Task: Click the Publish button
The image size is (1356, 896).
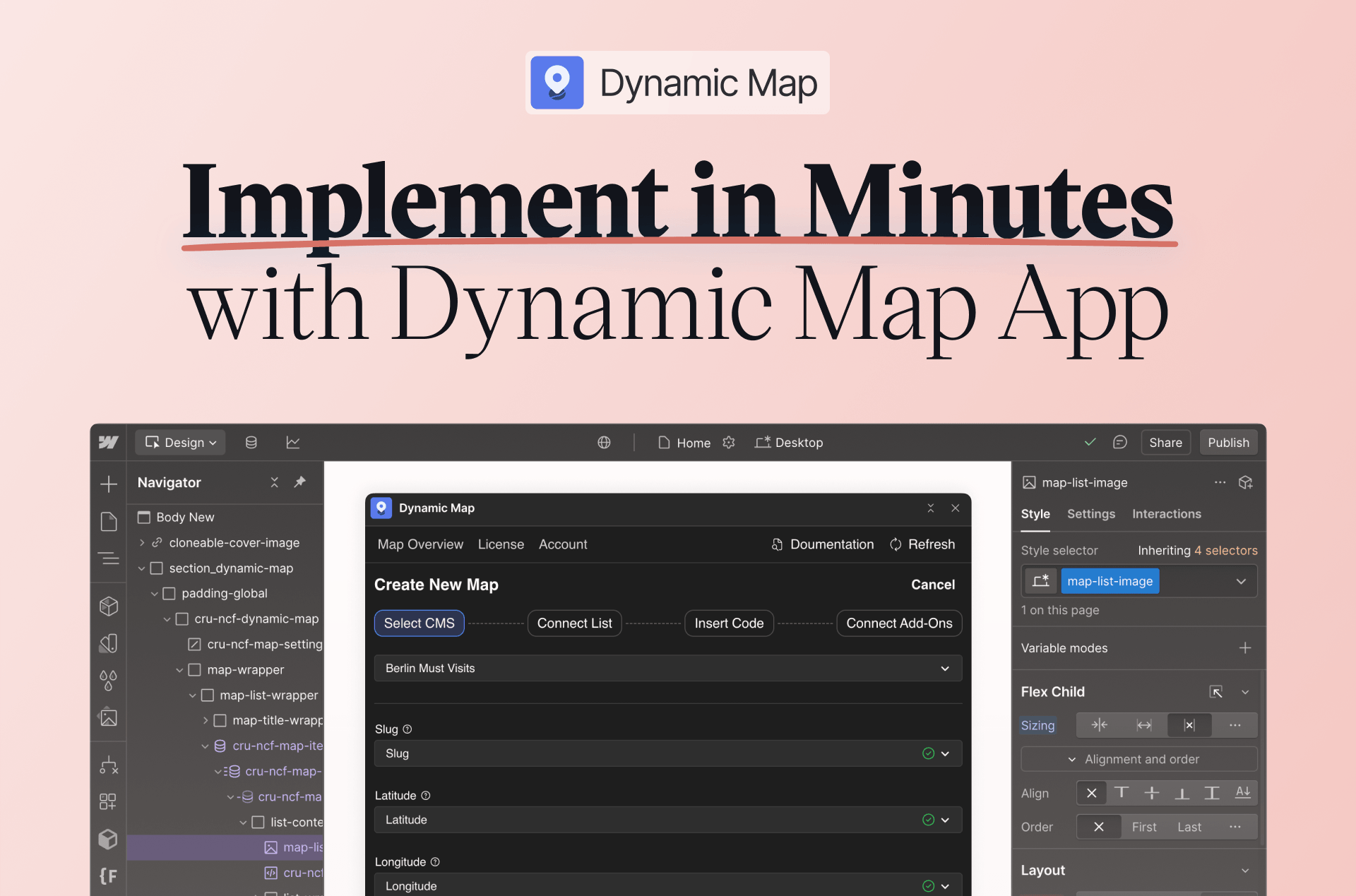Action: click(1228, 443)
